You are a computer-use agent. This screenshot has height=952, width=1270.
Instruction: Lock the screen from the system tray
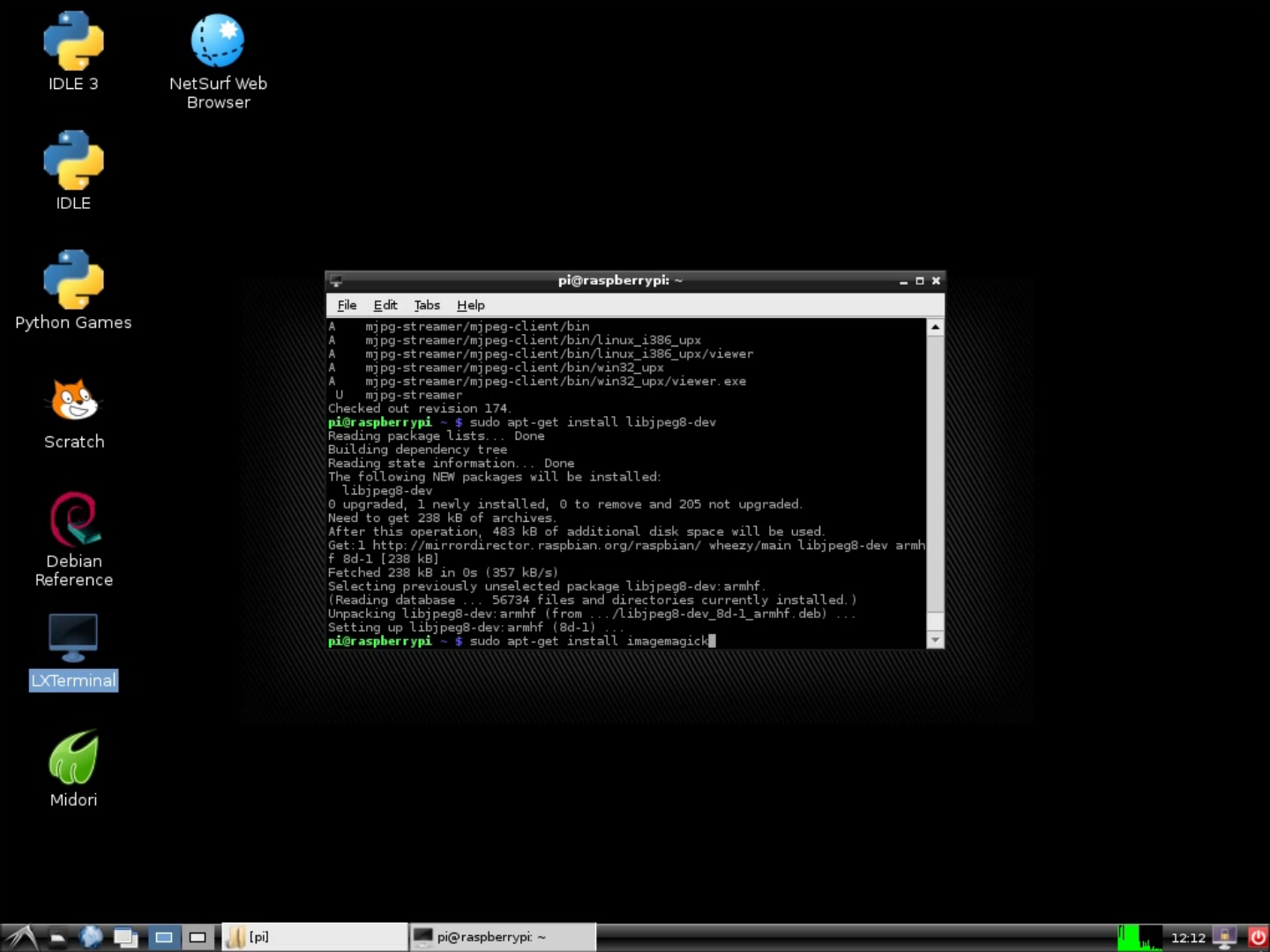click(x=1224, y=936)
